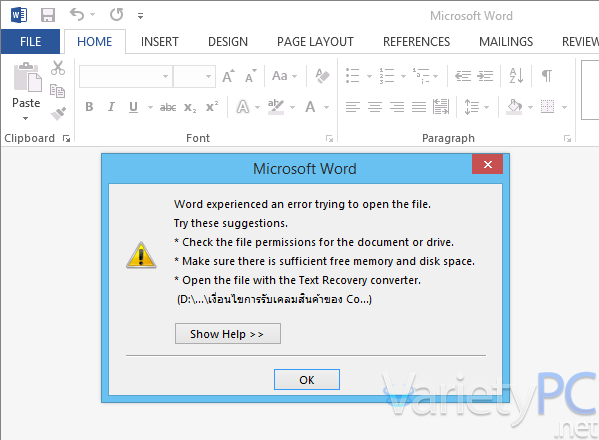Open the undo history dropdown arrow
This screenshot has width=599, height=440.
click(x=92, y=15)
